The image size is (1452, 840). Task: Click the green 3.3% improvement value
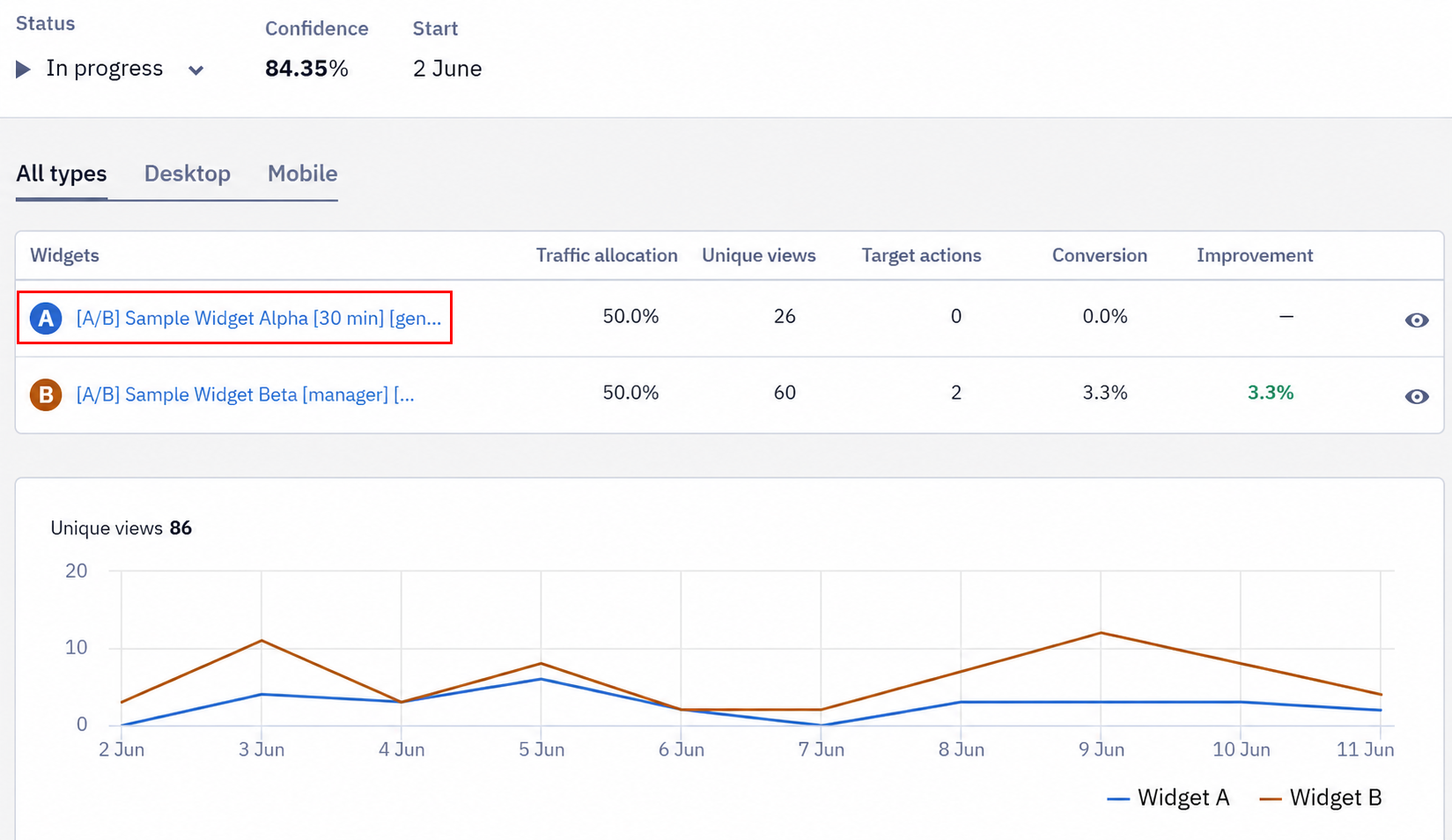(1271, 393)
